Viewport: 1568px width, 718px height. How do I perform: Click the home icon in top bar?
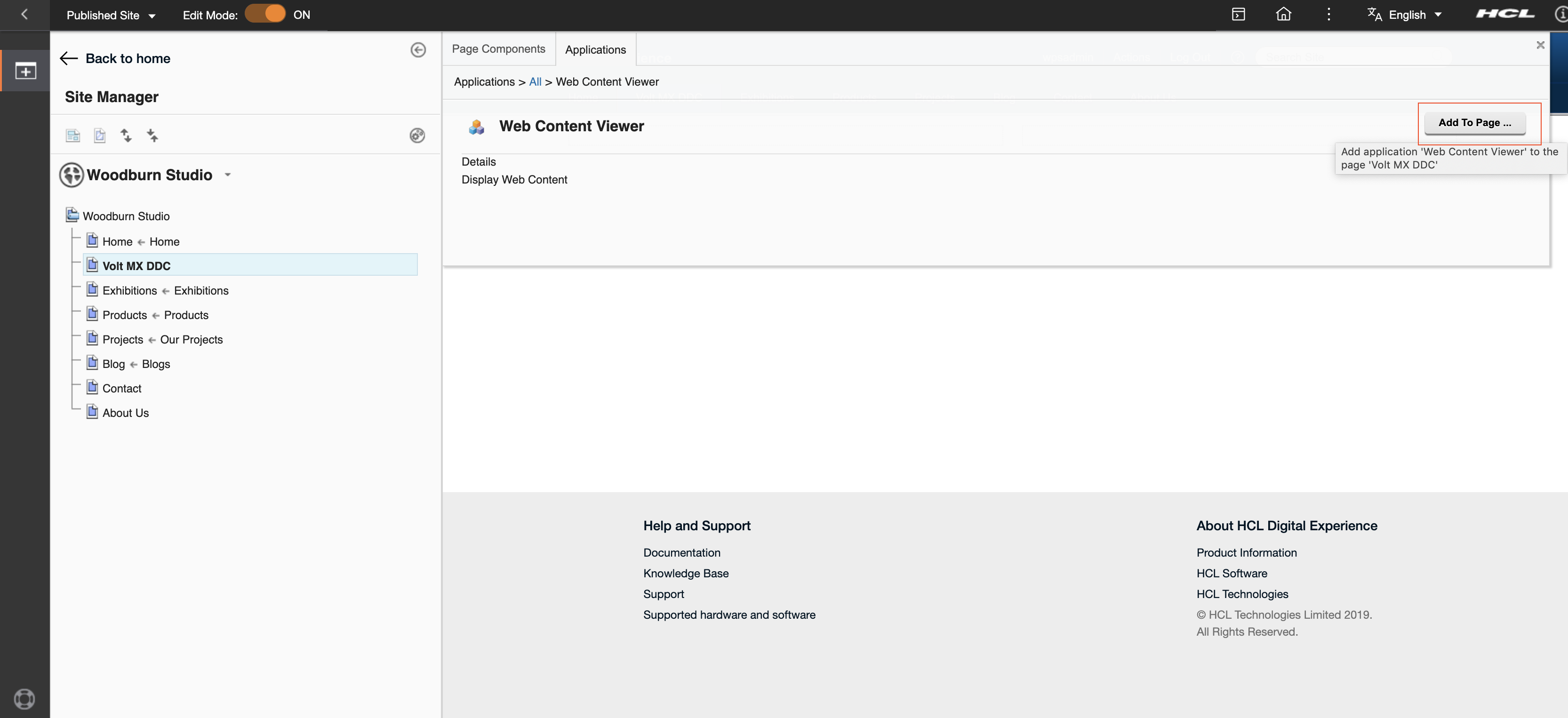point(1283,15)
